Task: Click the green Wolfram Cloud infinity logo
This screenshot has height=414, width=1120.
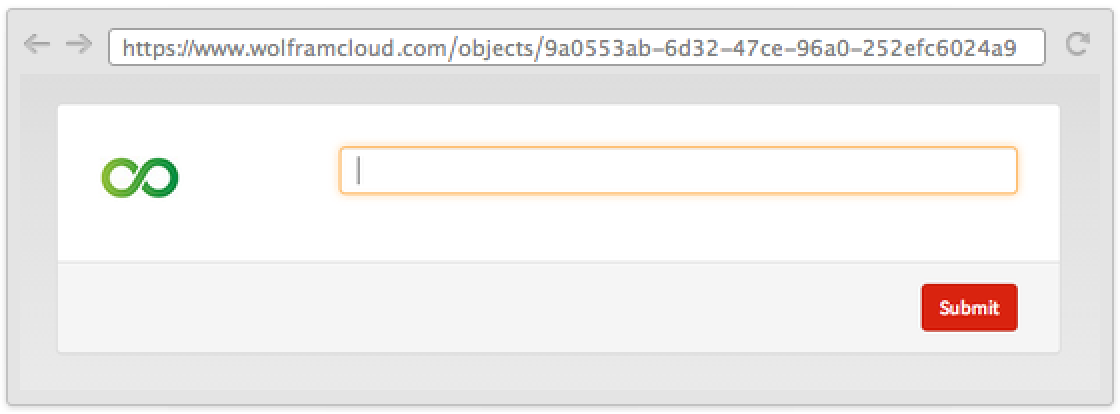Action: coord(139,177)
